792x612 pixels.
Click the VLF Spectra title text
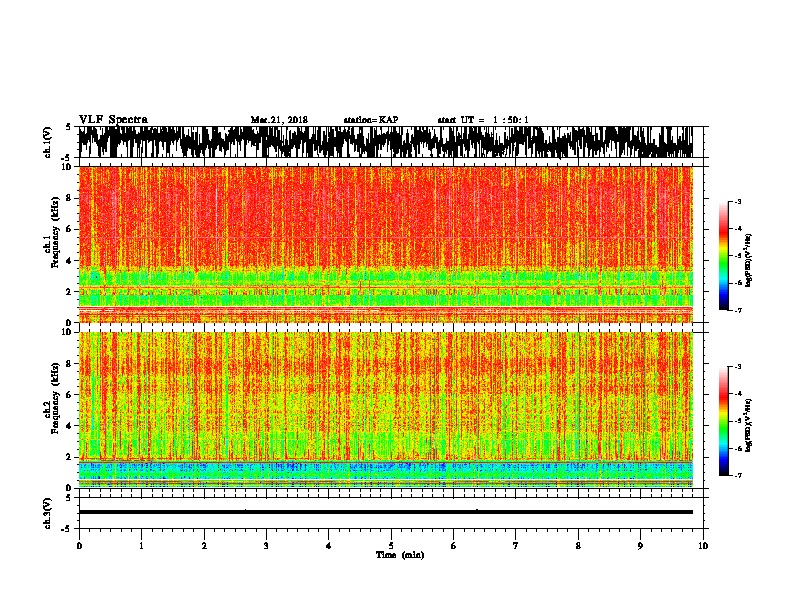tap(113, 120)
